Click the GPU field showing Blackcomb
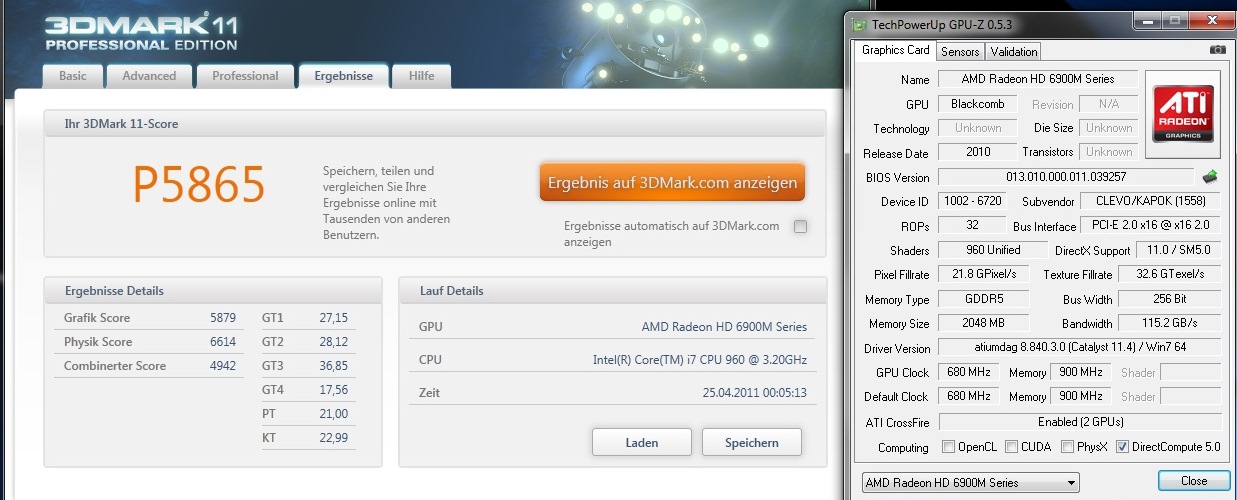 (978, 104)
